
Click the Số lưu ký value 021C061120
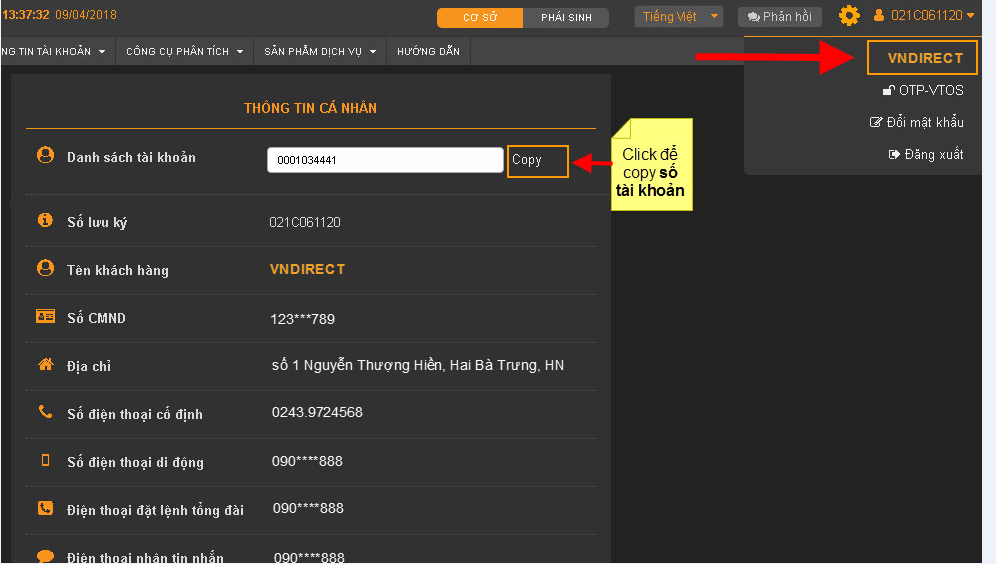pyautogui.click(x=305, y=222)
